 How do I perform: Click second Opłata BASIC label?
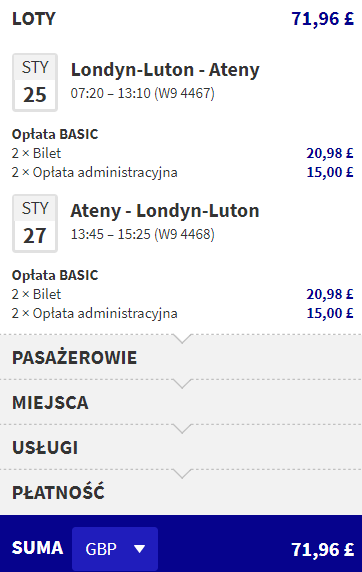pos(55,275)
